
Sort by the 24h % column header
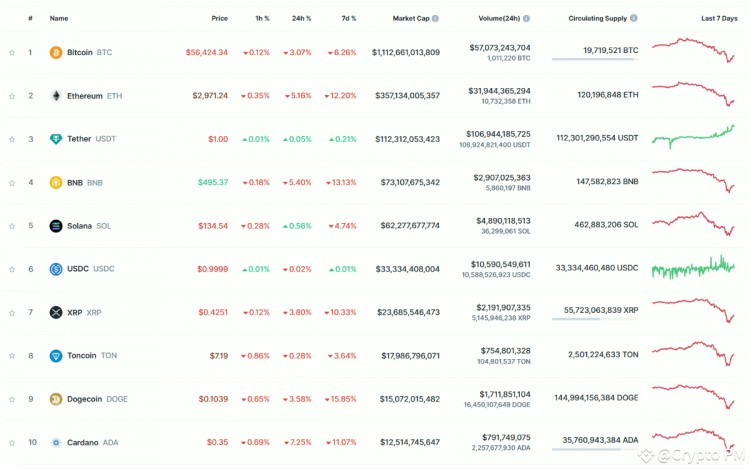pos(301,18)
